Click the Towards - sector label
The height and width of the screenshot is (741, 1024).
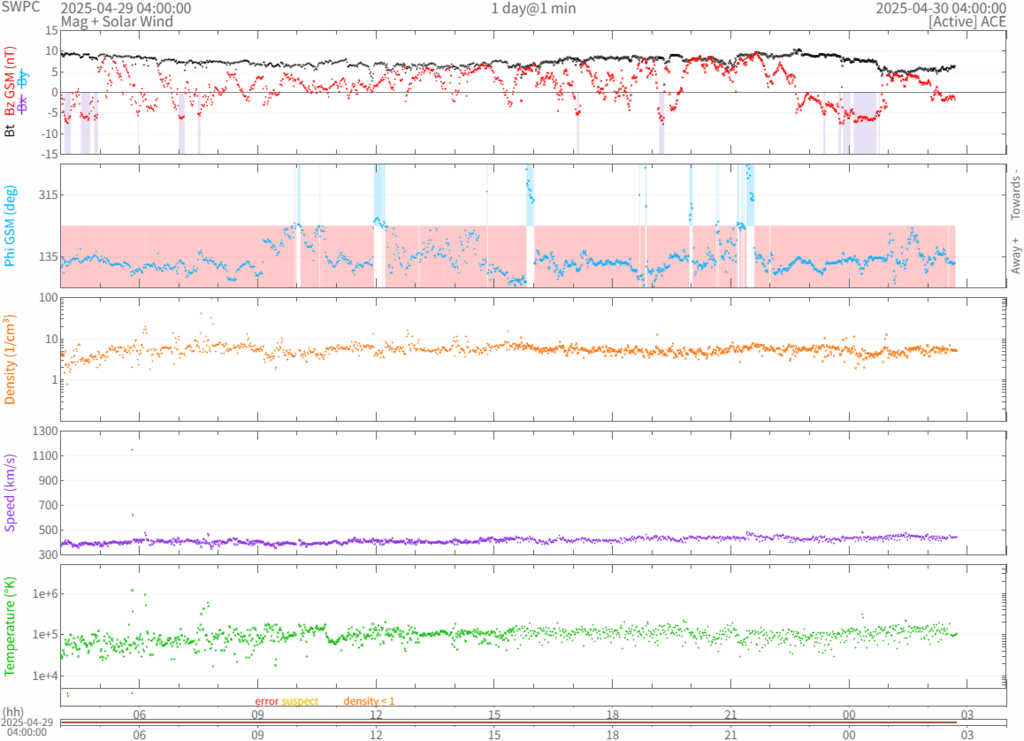point(1015,193)
